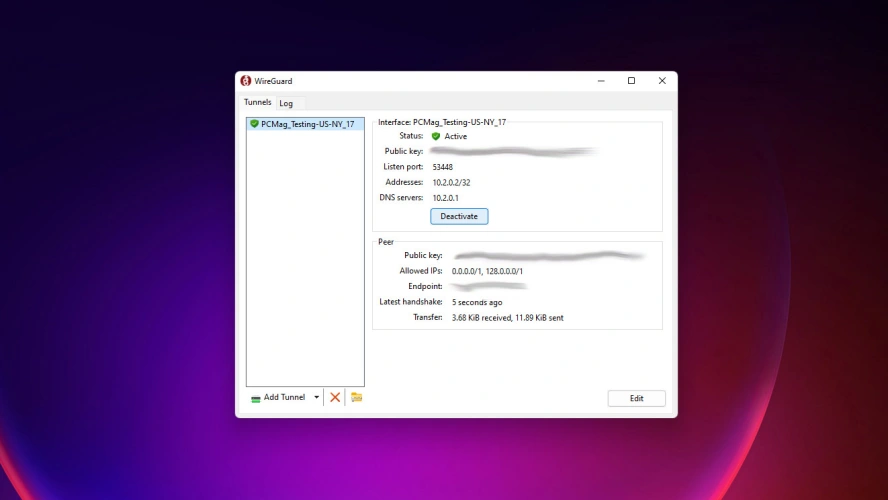The image size is (888, 500).
Task: Click the listen port value 53448
Action: [x=442, y=167]
